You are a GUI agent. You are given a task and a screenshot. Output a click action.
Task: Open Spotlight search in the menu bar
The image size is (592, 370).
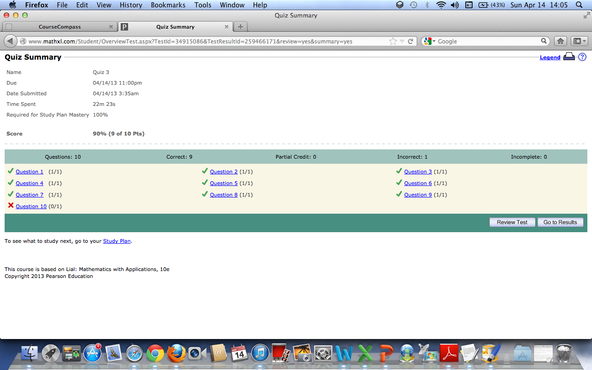(x=579, y=5)
